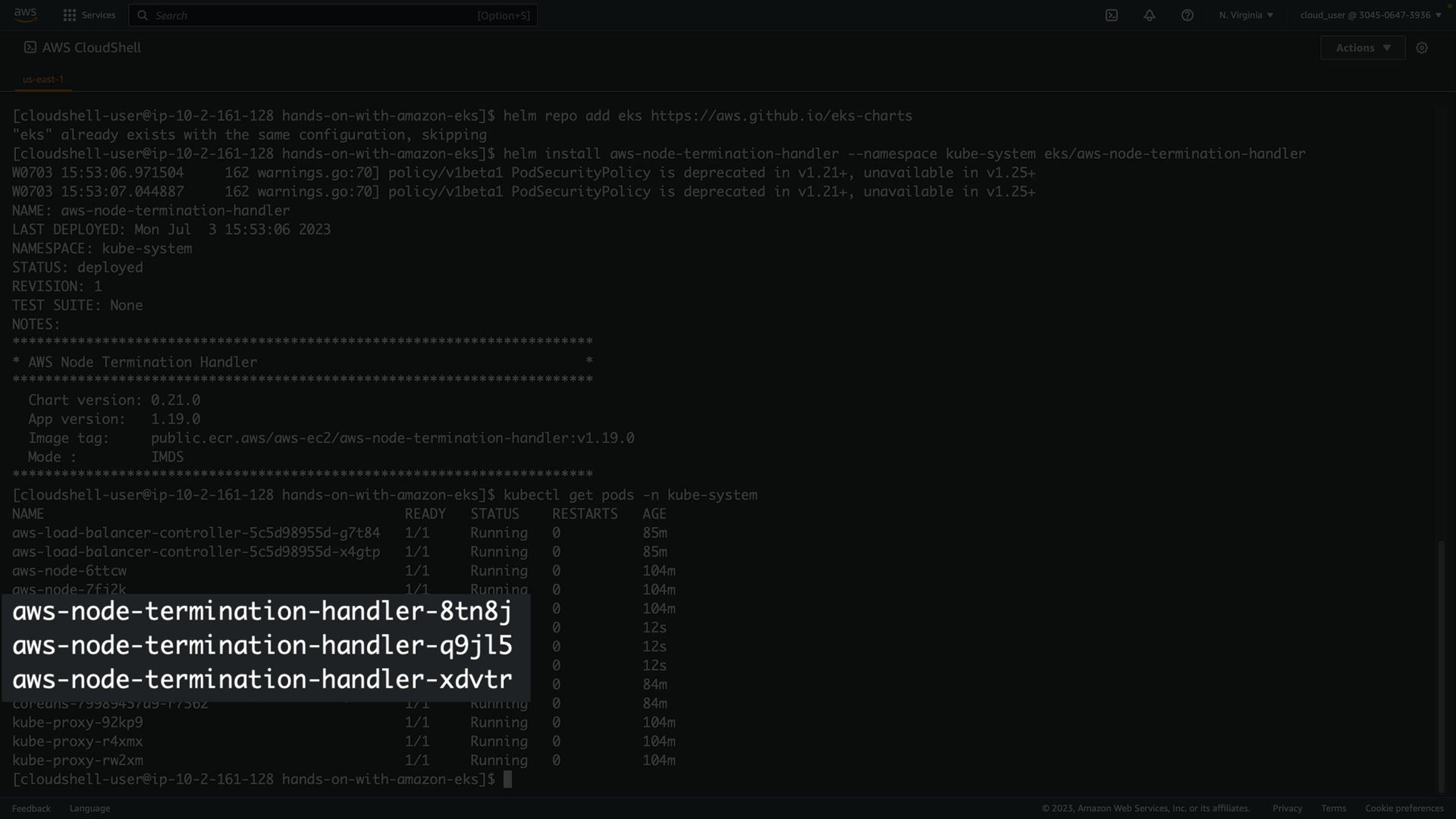Open the Feedback link
Image resolution: width=1456 pixels, height=819 pixels.
[31, 808]
